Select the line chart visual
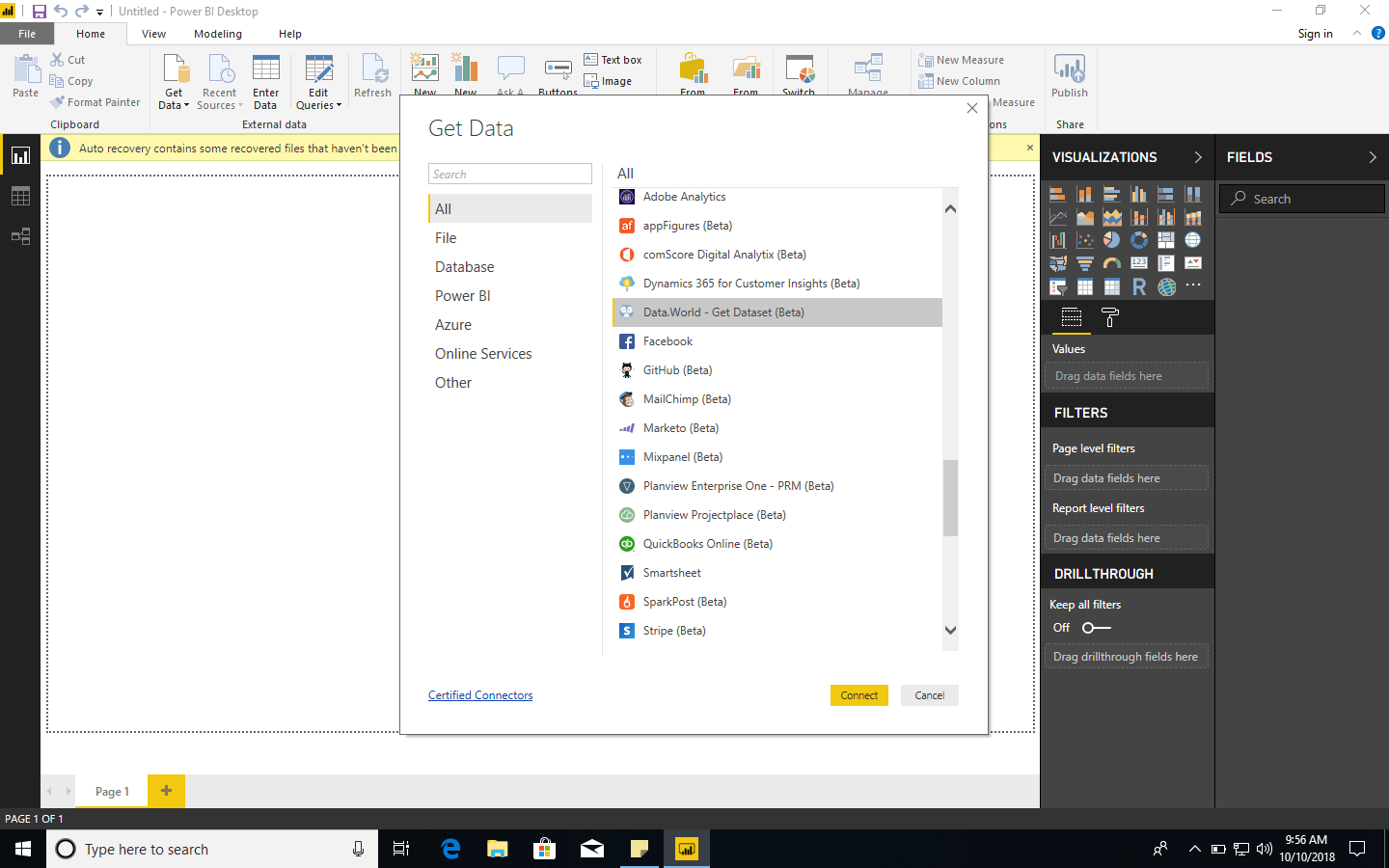Viewport: 1389px width, 868px height. click(1057, 217)
